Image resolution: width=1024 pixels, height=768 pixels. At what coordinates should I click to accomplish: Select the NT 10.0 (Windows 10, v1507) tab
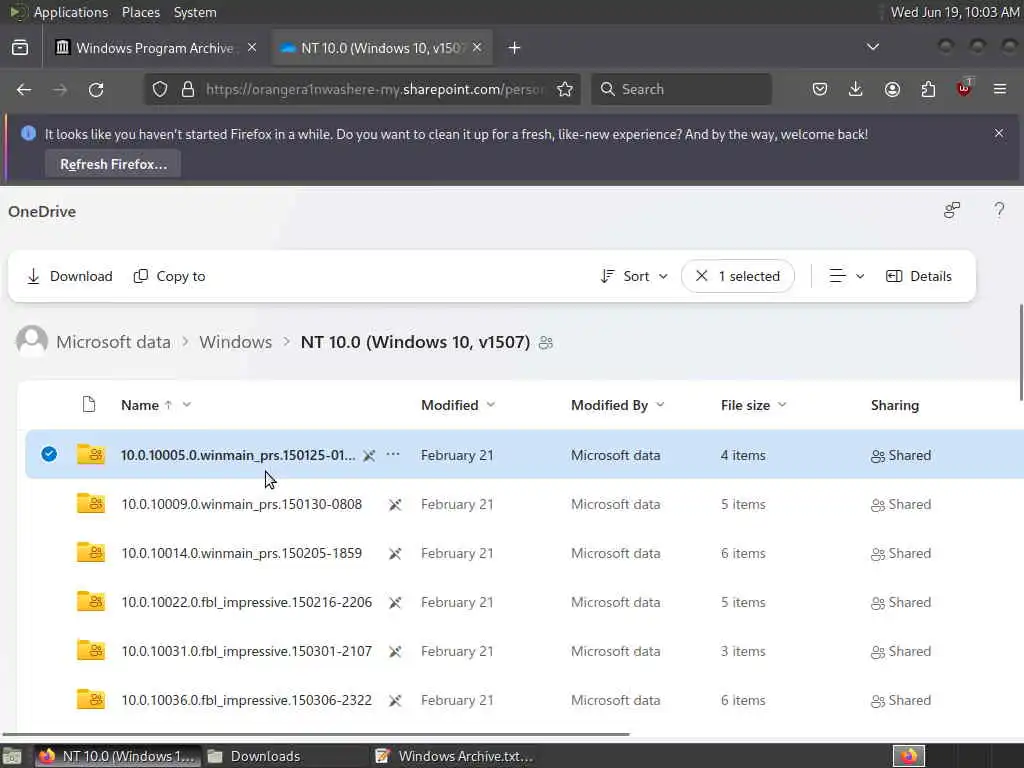click(382, 48)
